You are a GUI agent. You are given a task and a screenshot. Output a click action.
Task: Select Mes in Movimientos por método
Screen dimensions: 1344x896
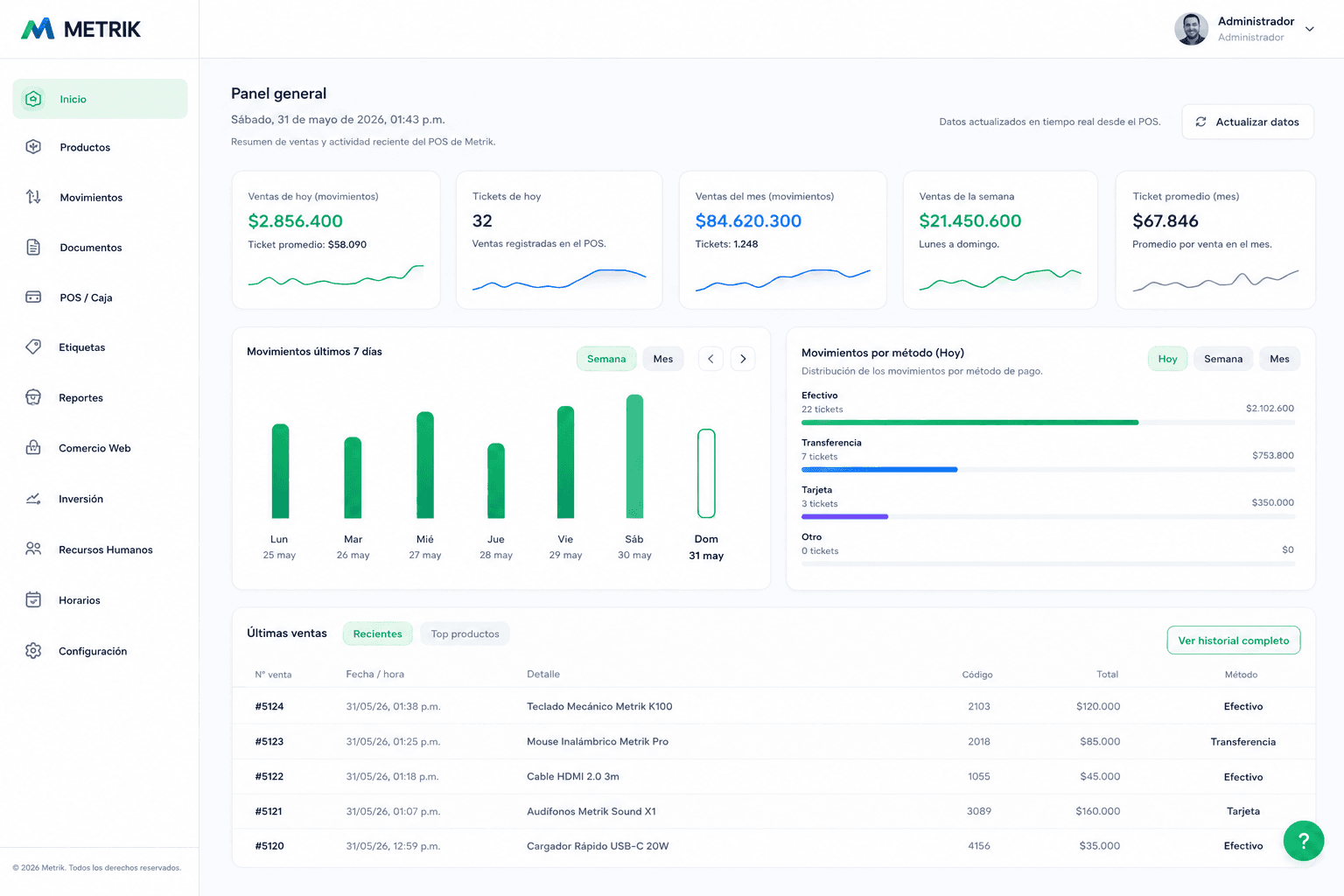pos(1279,359)
